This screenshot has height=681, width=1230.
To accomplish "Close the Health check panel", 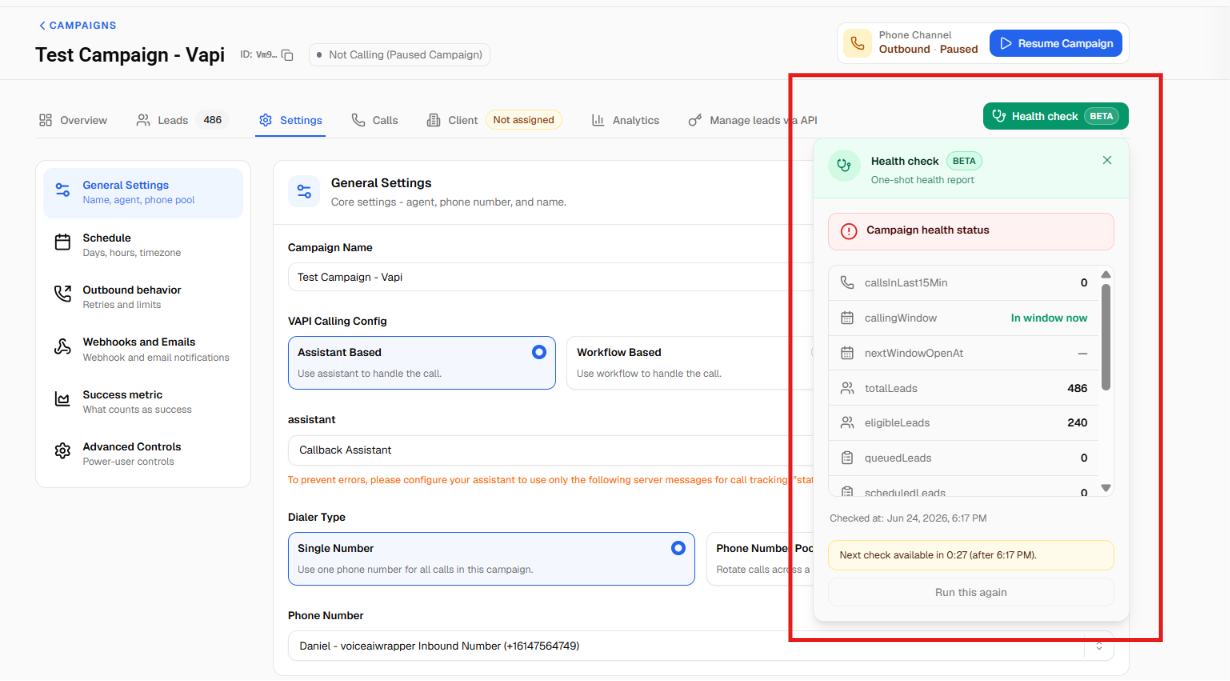I will (x=1107, y=160).
